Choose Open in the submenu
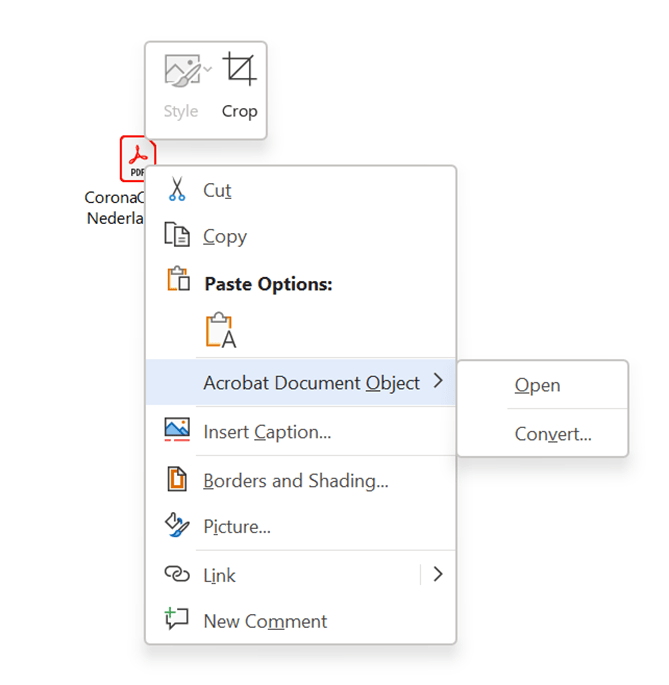 (537, 385)
